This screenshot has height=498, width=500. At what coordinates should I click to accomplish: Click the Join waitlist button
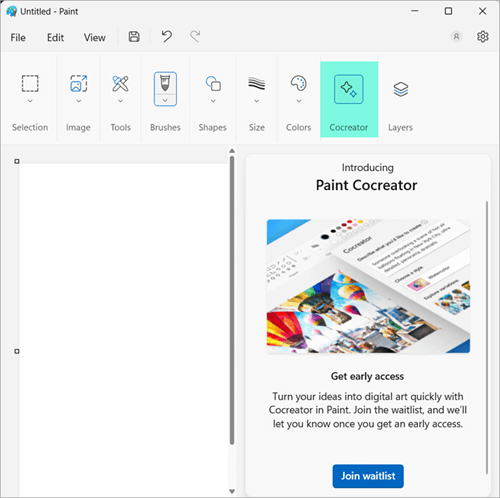[x=368, y=476]
